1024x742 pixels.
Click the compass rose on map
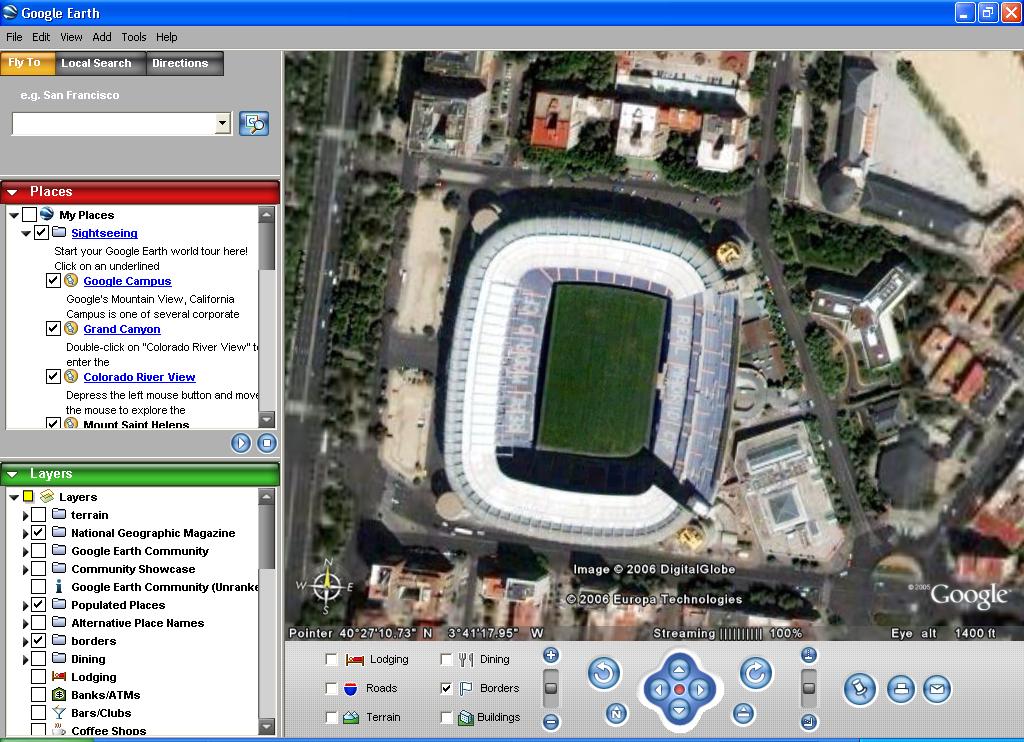point(328,585)
